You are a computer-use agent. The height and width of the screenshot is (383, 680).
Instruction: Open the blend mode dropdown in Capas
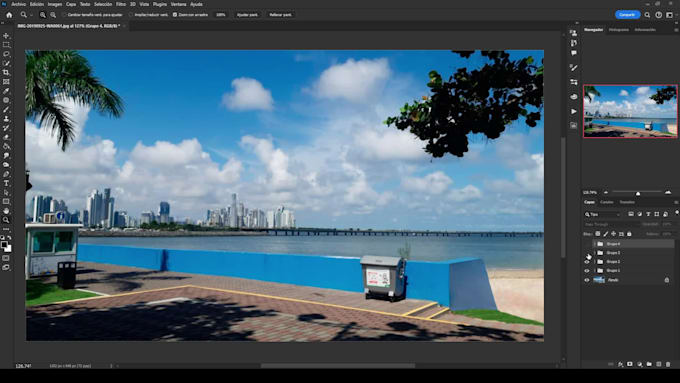pyautogui.click(x=611, y=224)
